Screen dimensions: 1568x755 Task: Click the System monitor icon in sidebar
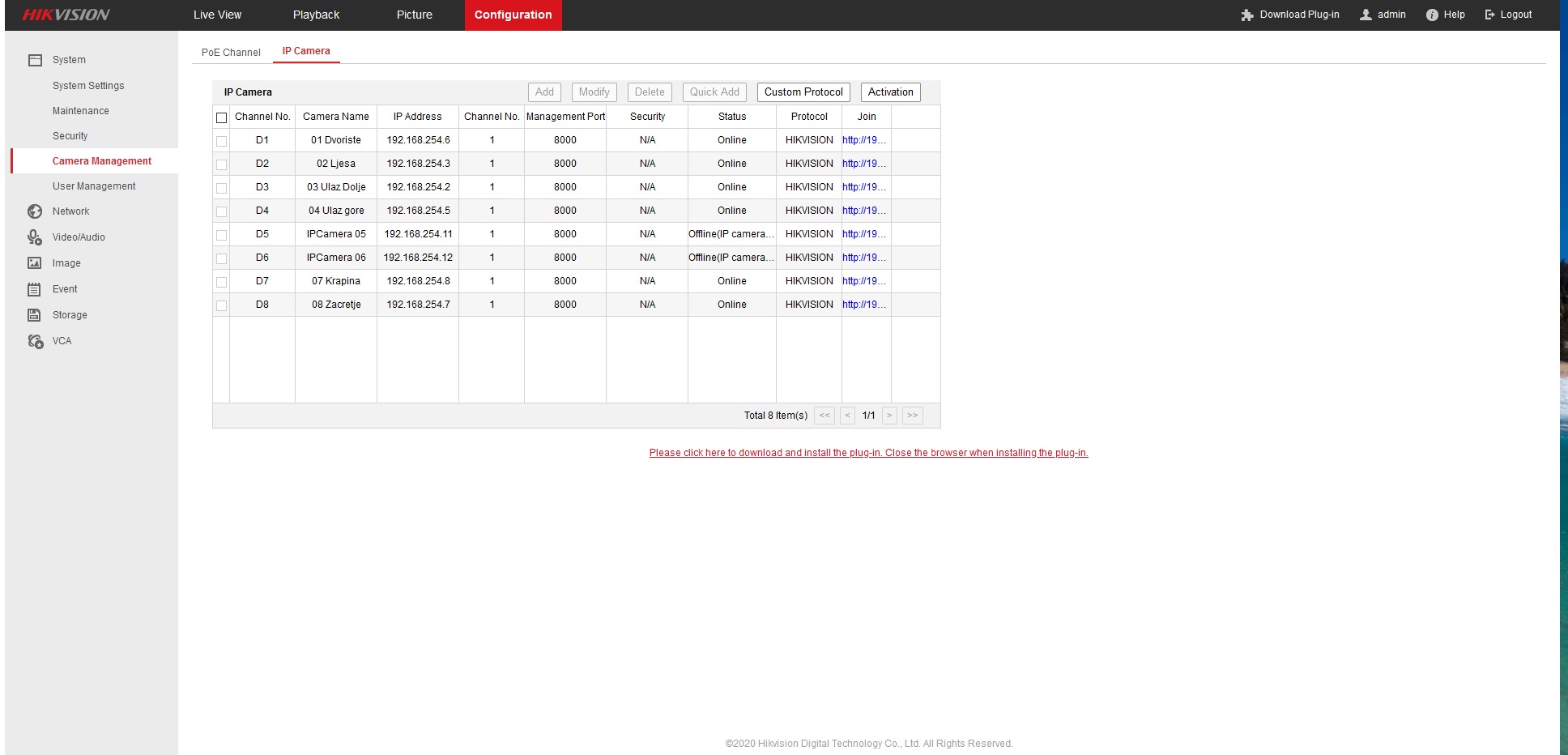(x=35, y=60)
